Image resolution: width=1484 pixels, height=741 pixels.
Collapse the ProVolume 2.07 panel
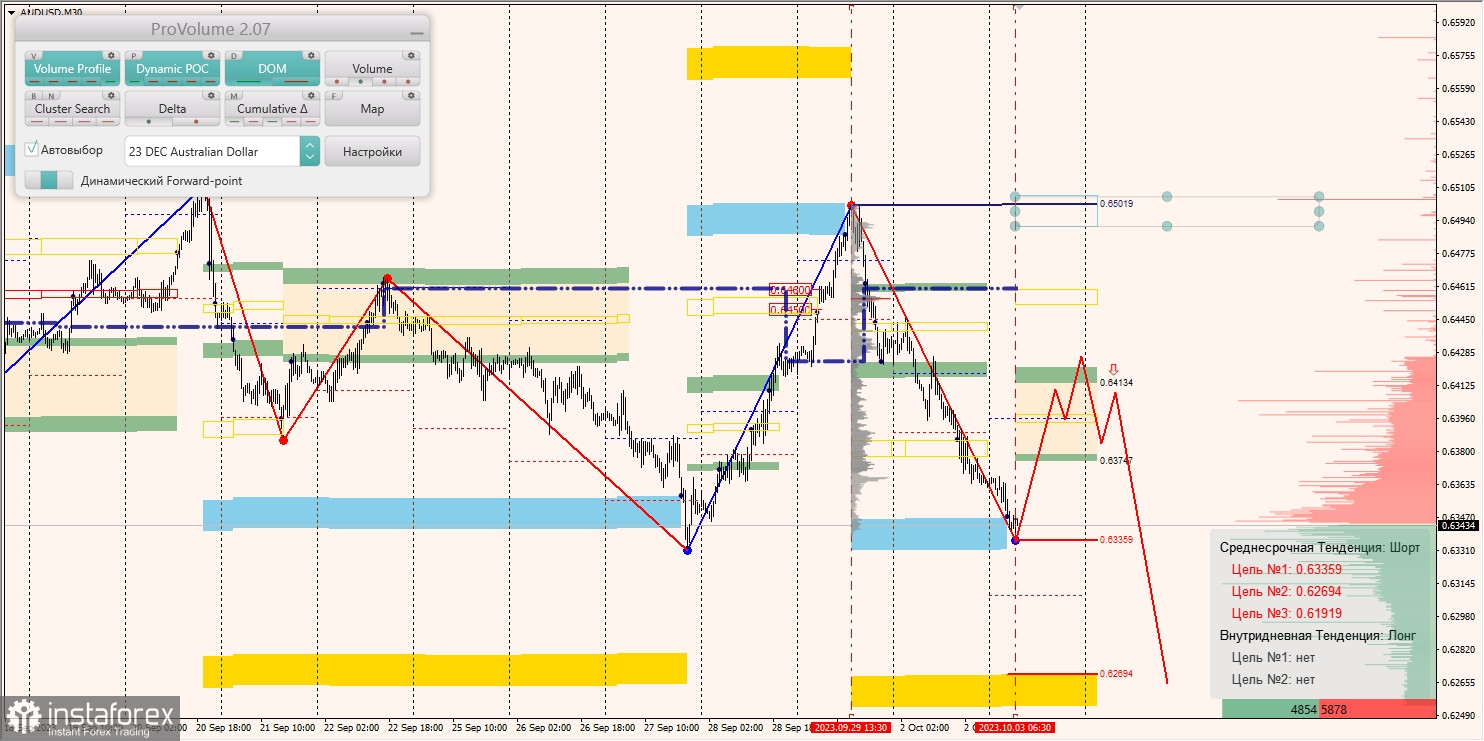416,33
